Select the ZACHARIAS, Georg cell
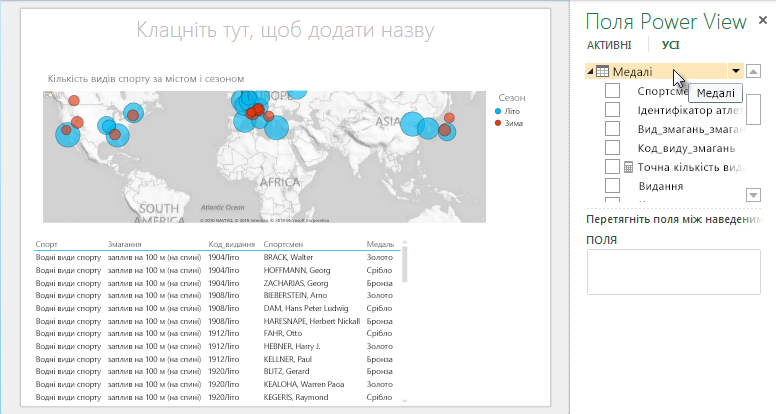This screenshot has height=414, width=776. (x=295, y=283)
